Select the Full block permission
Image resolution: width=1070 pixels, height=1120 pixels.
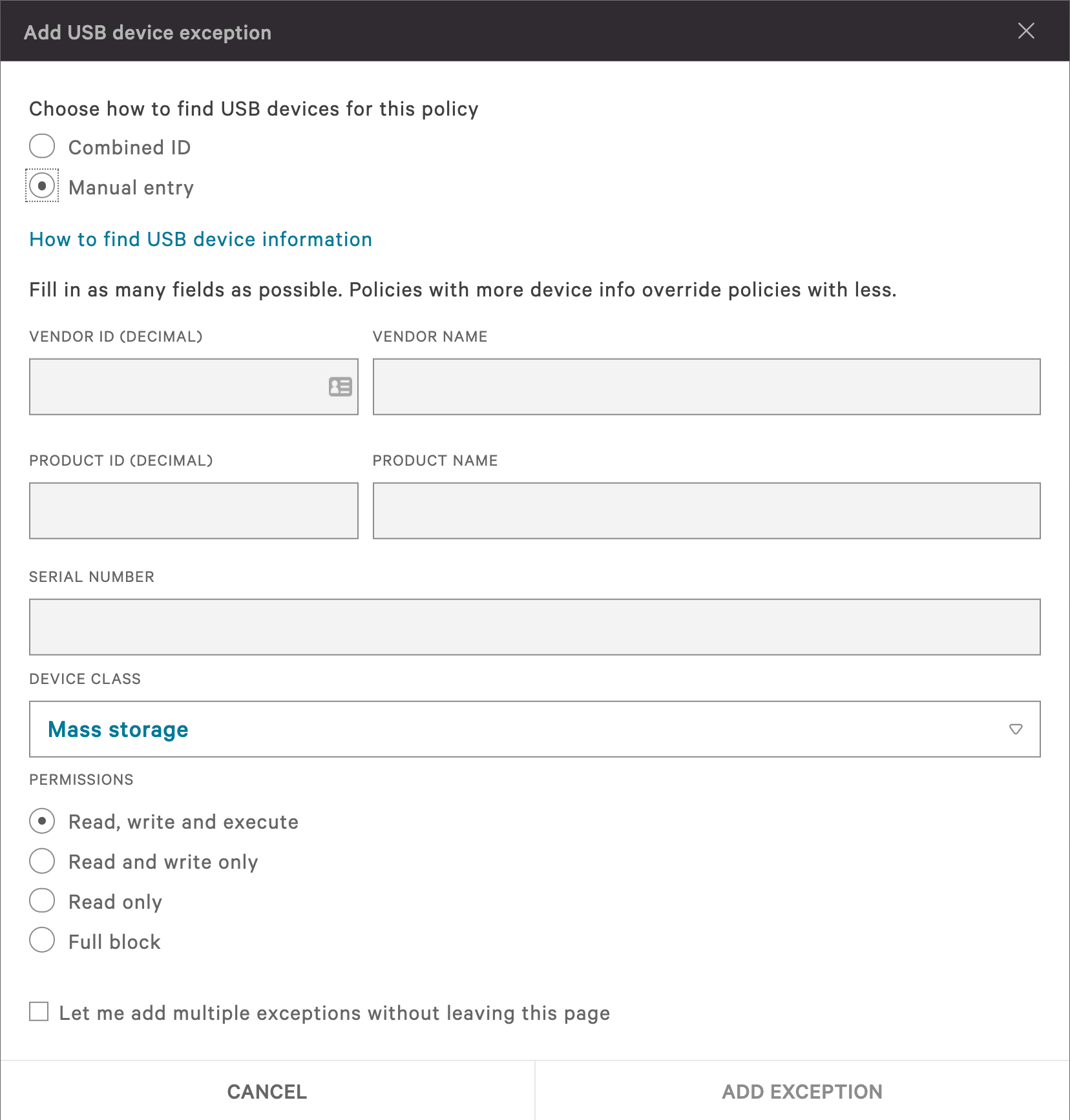[41, 940]
